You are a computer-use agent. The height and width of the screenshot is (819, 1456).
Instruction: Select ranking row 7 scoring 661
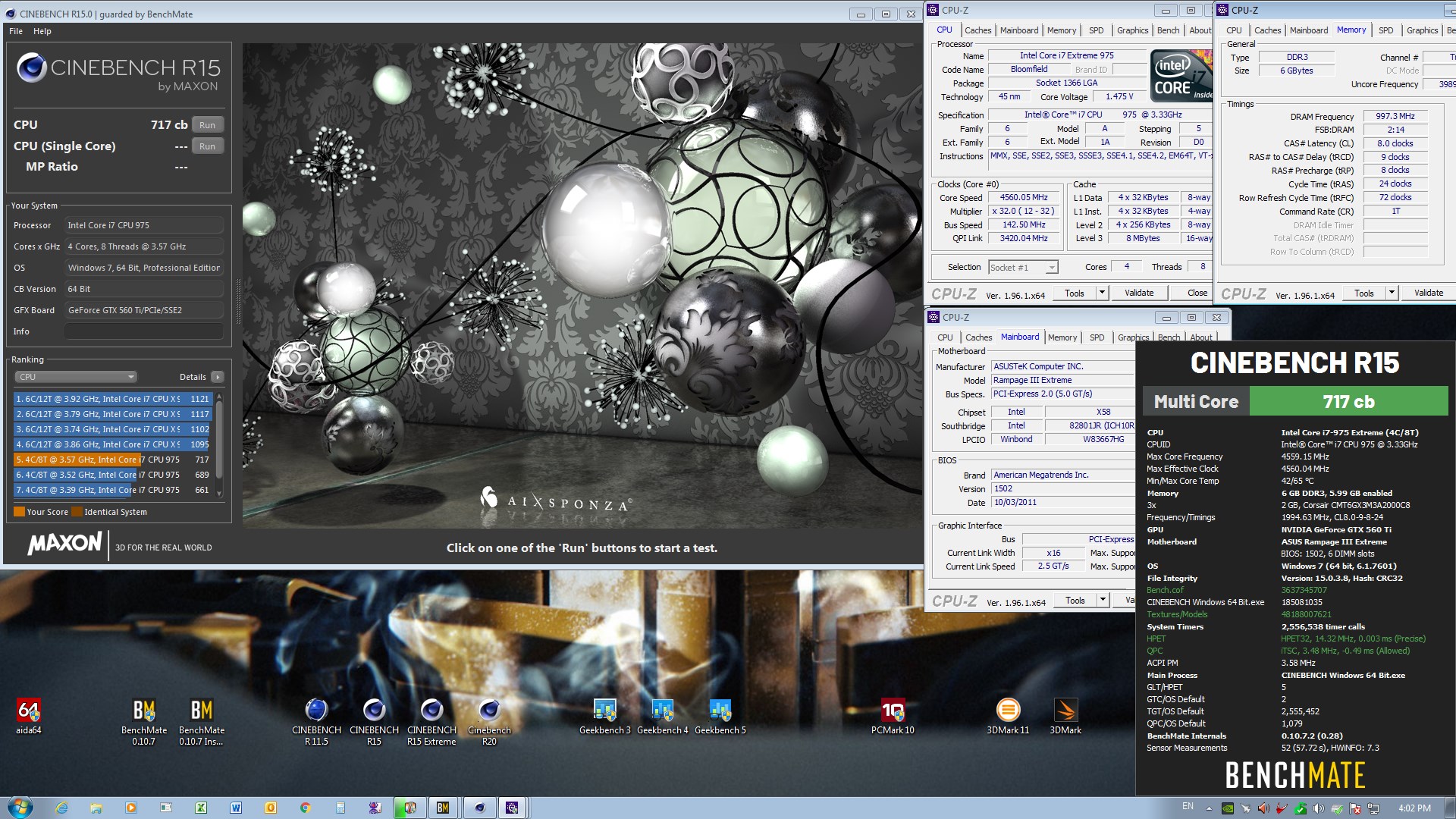(x=113, y=490)
